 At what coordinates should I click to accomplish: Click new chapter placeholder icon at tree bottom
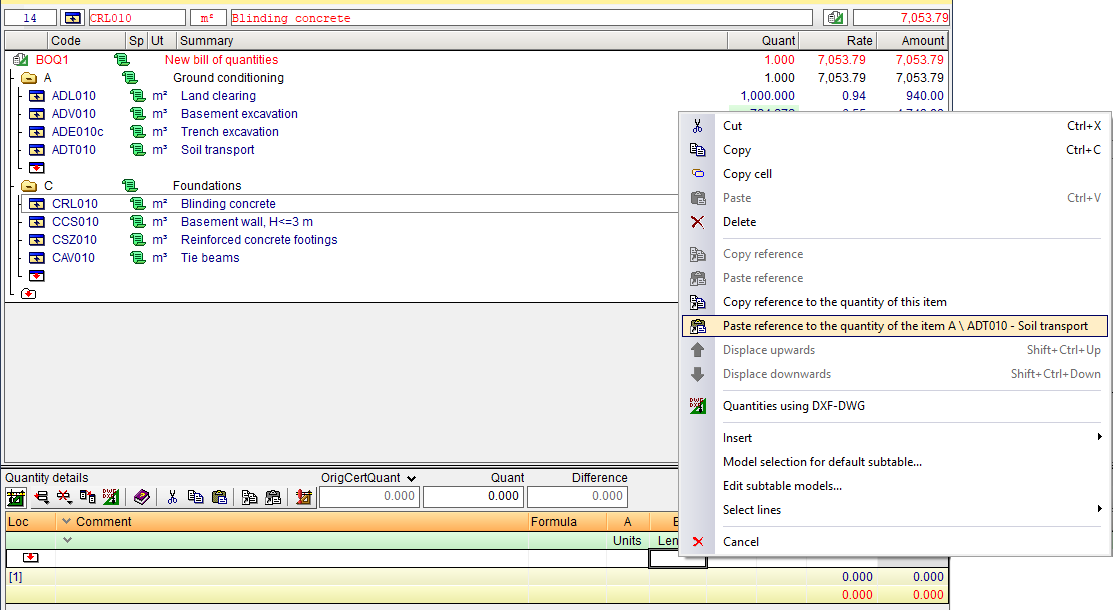point(28,293)
